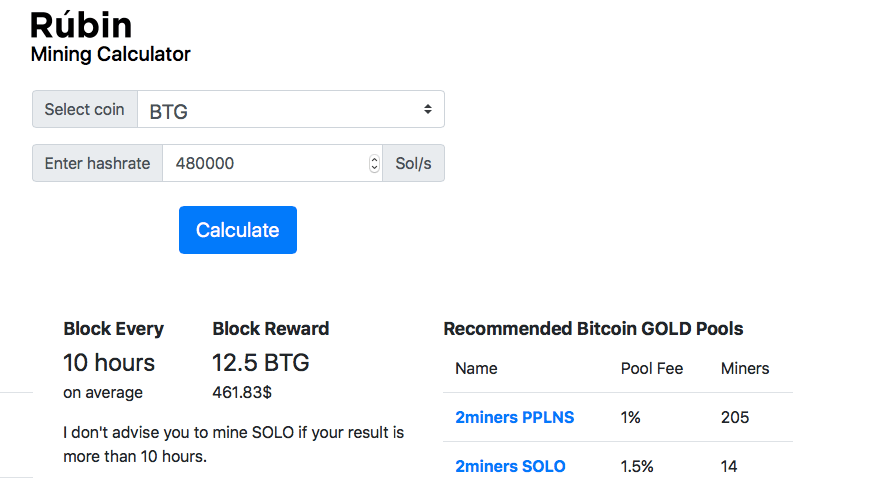Click the Enter hashrate label
Screen dimensions: 879x487
click(x=97, y=163)
